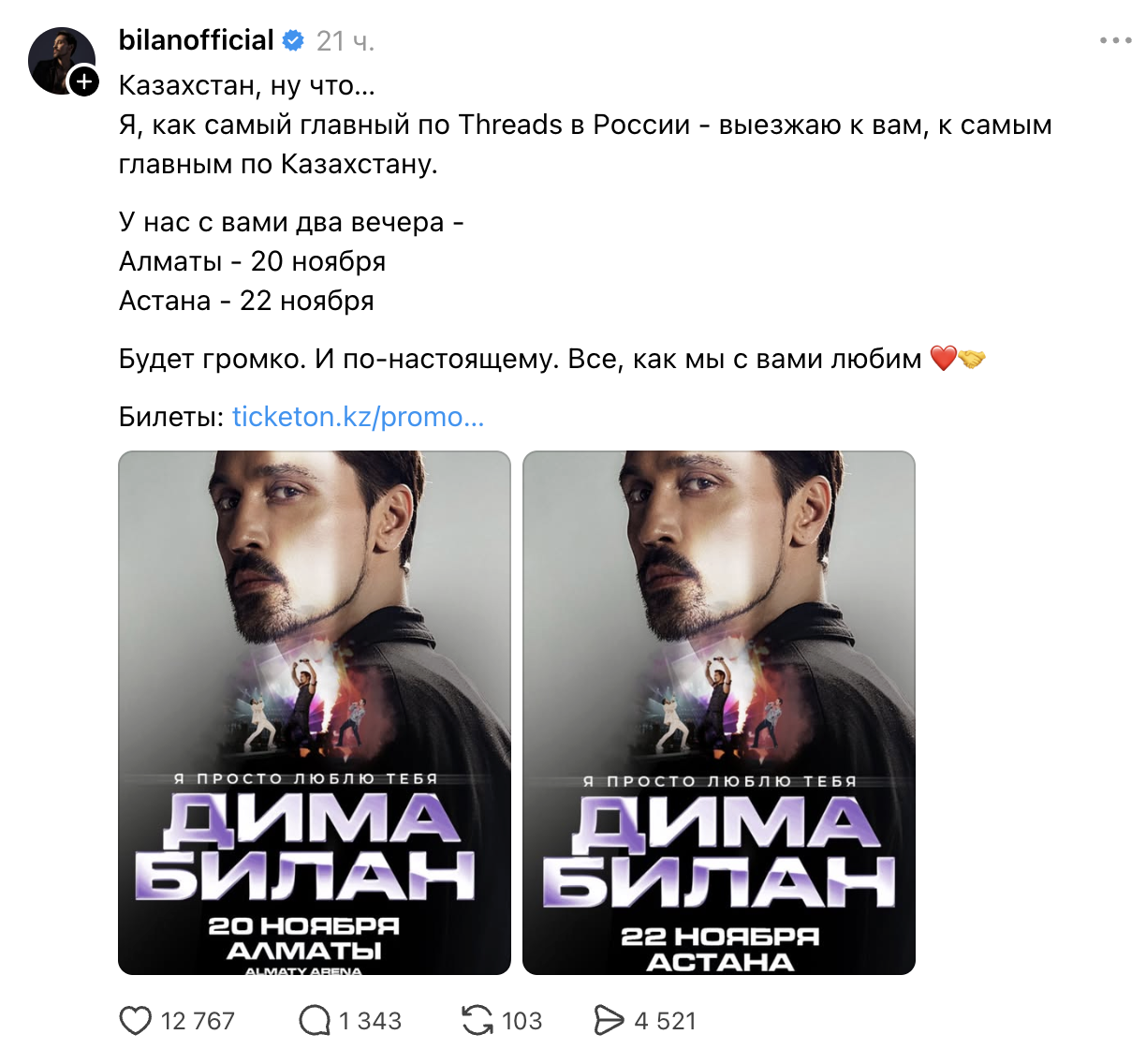Click the line Алматы - 20 ноября
The height and width of the screenshot is (1064, 1146).
pos(253,261)
